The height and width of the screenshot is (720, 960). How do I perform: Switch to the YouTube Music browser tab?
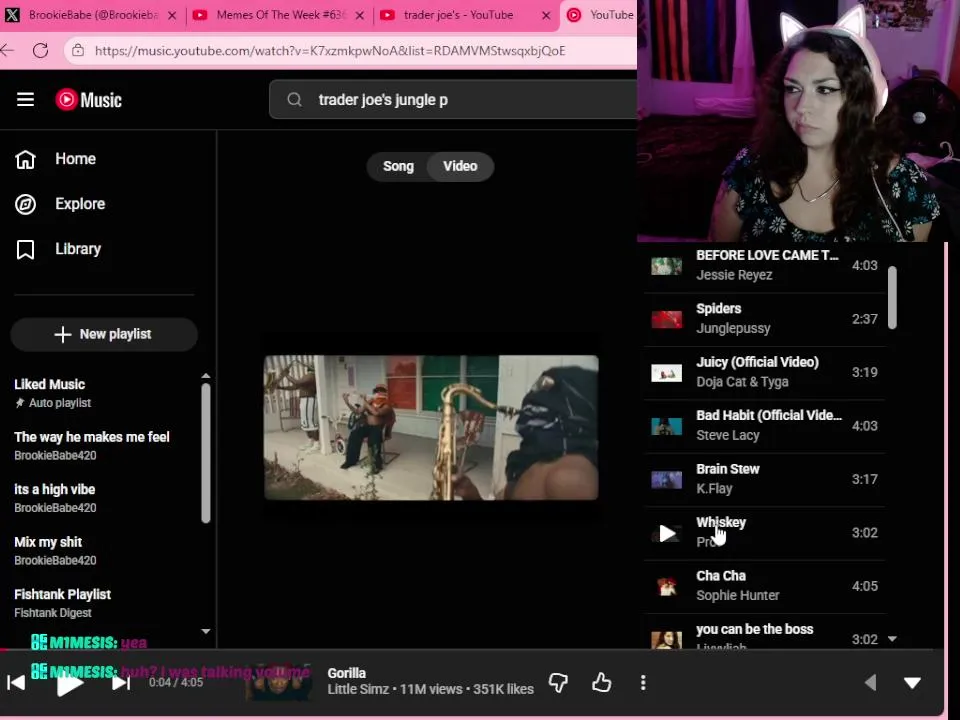pos(600,15)
